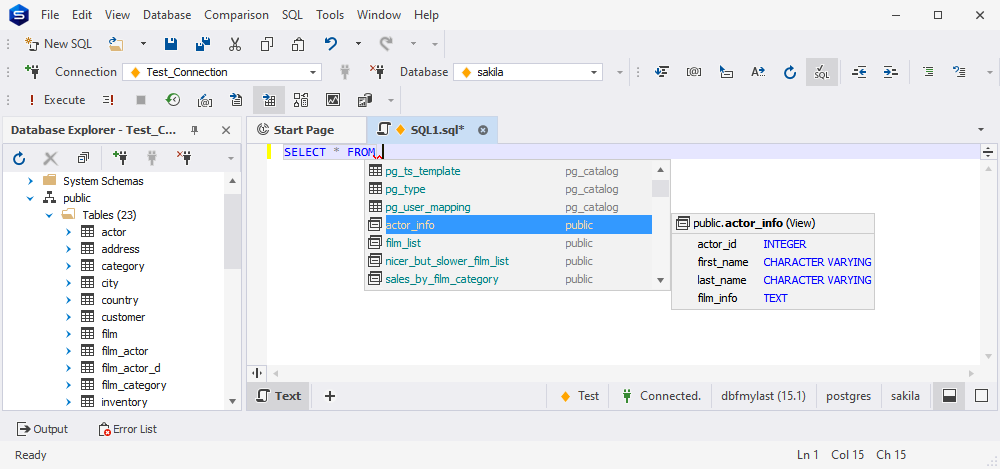Open the Undo history dropdown arrow
This screenshot has height=469, width=1000.
coord(358,44)
